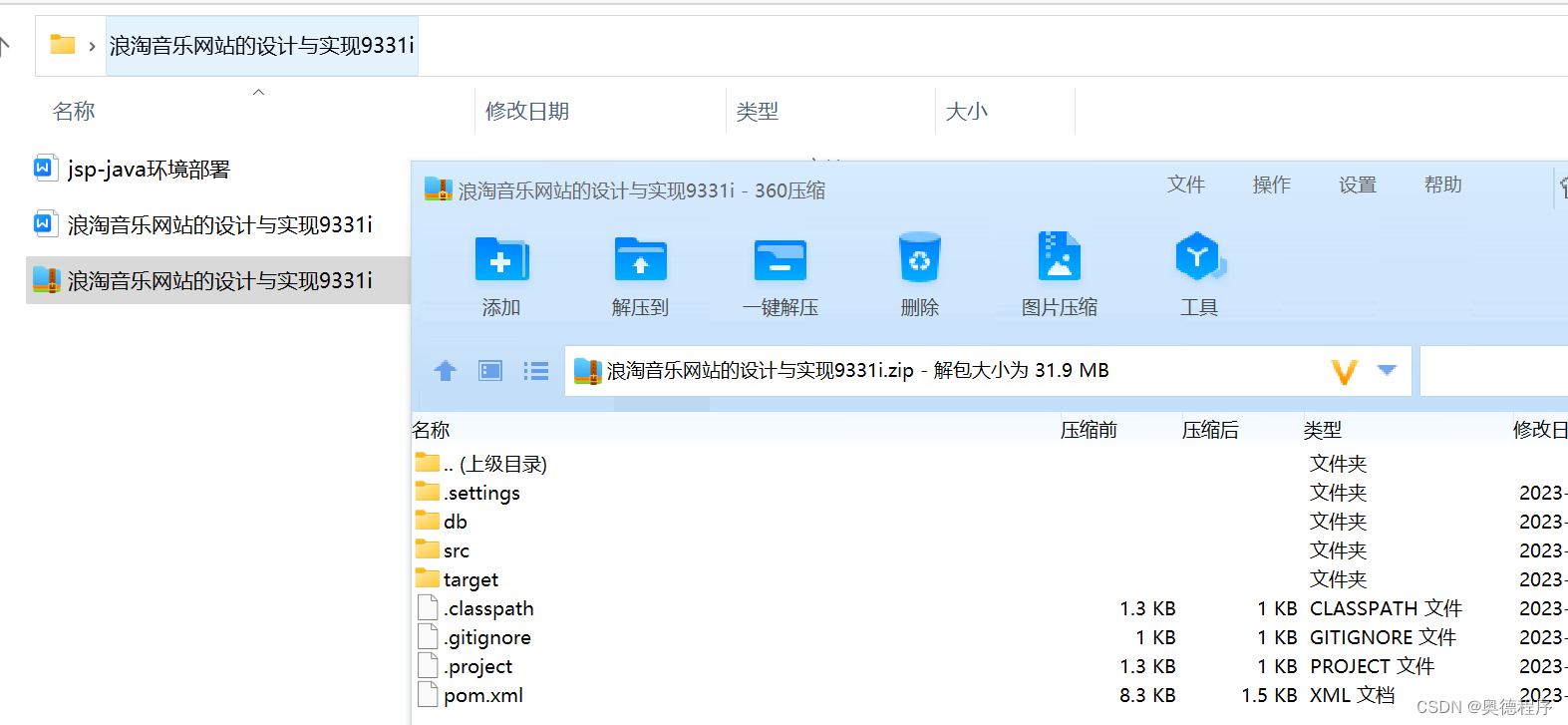
Task: Click Explorer's up arrow navigation button
Action: 5,46
